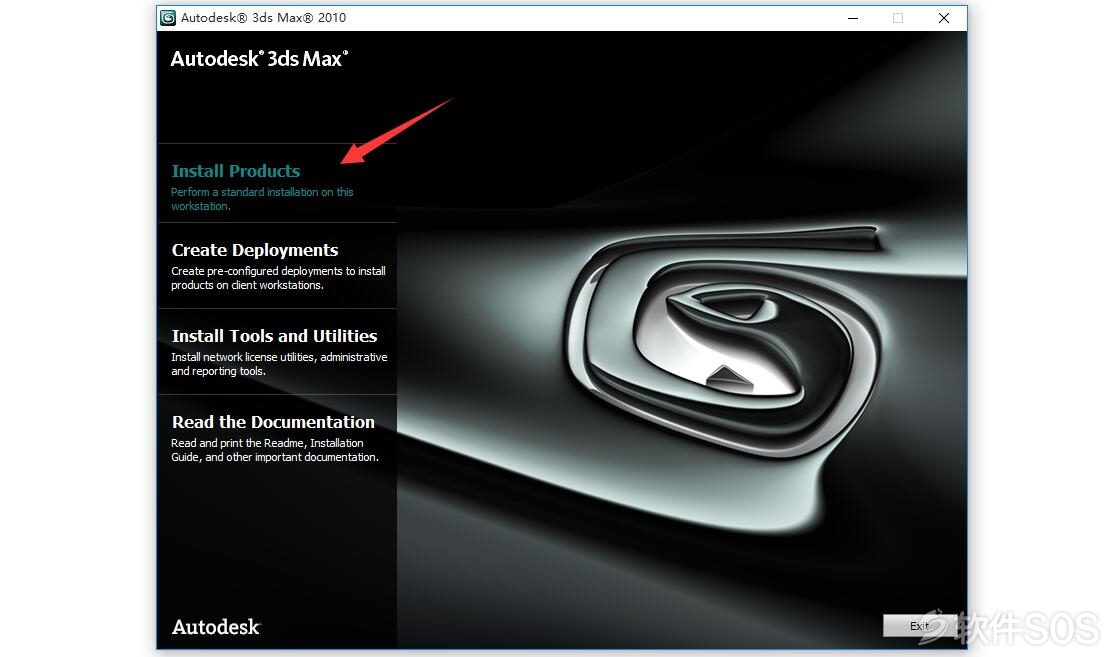
Task: Click the Exit button
Action: point(919,626)
